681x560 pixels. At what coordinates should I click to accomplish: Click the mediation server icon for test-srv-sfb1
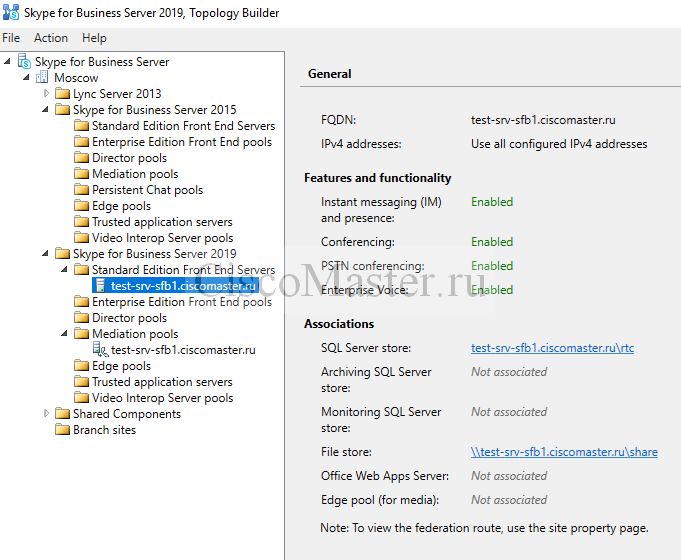pyautogui.click(x=100, y=349)
